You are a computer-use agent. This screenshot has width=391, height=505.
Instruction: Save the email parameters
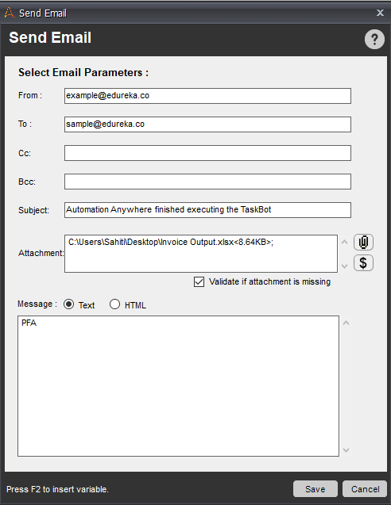315,489
